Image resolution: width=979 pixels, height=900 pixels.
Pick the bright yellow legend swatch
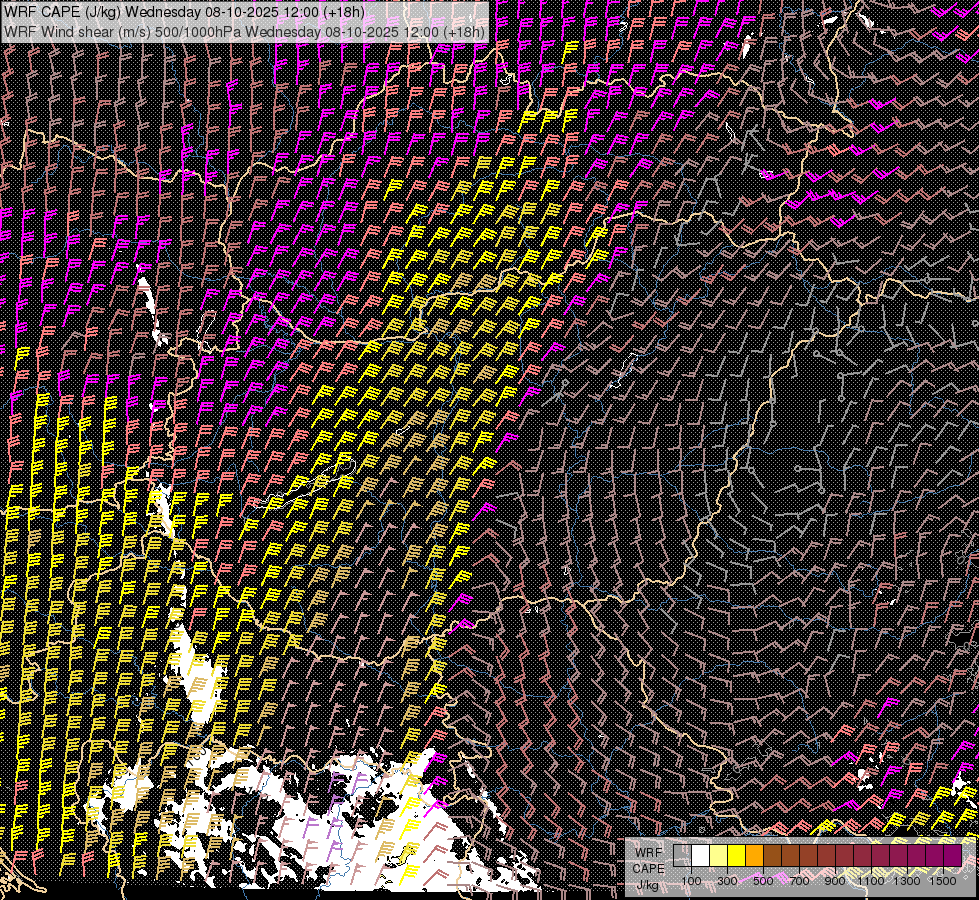[x=736, y=855]
